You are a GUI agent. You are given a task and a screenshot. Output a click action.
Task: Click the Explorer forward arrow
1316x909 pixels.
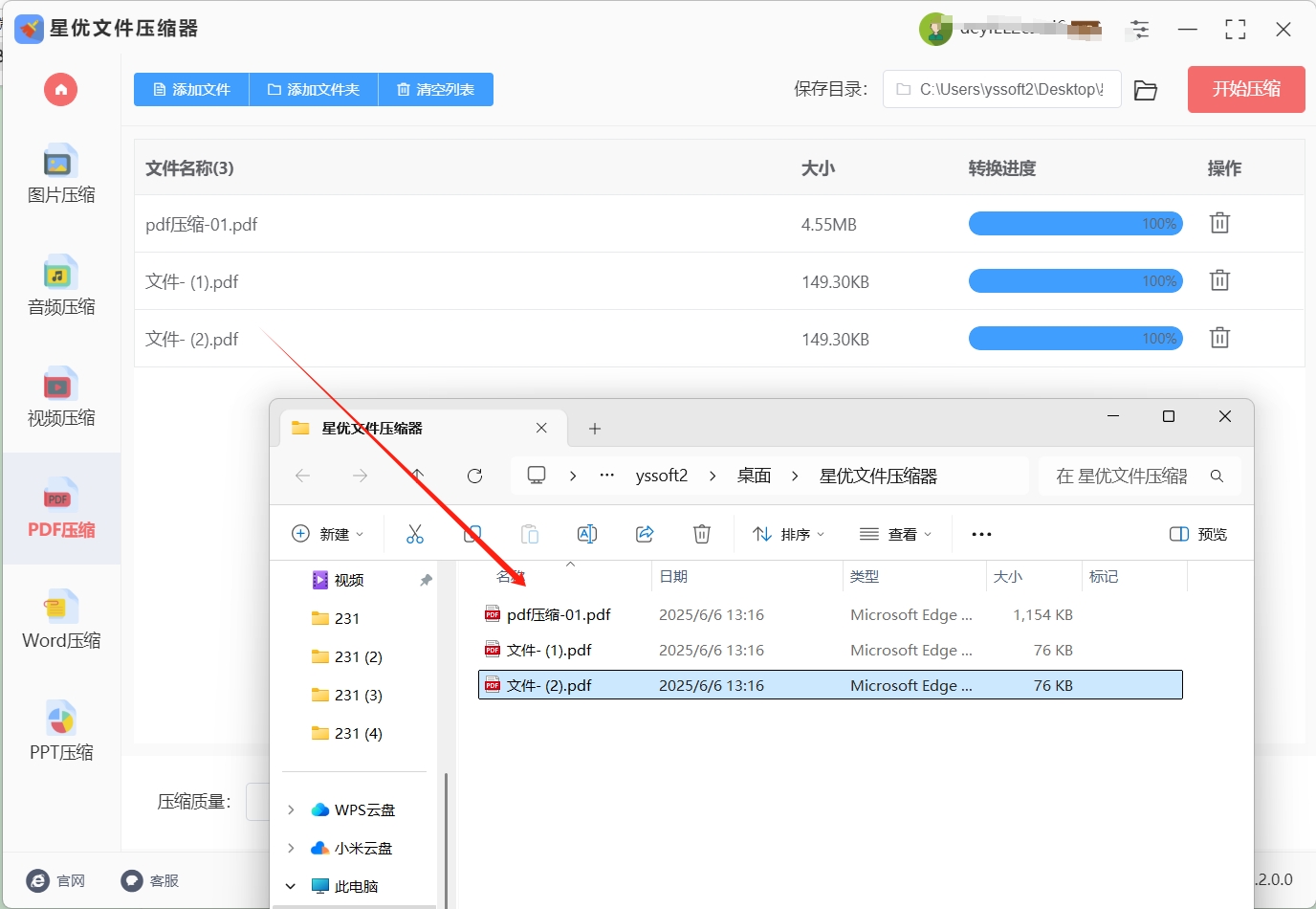[x=360, y=476]
